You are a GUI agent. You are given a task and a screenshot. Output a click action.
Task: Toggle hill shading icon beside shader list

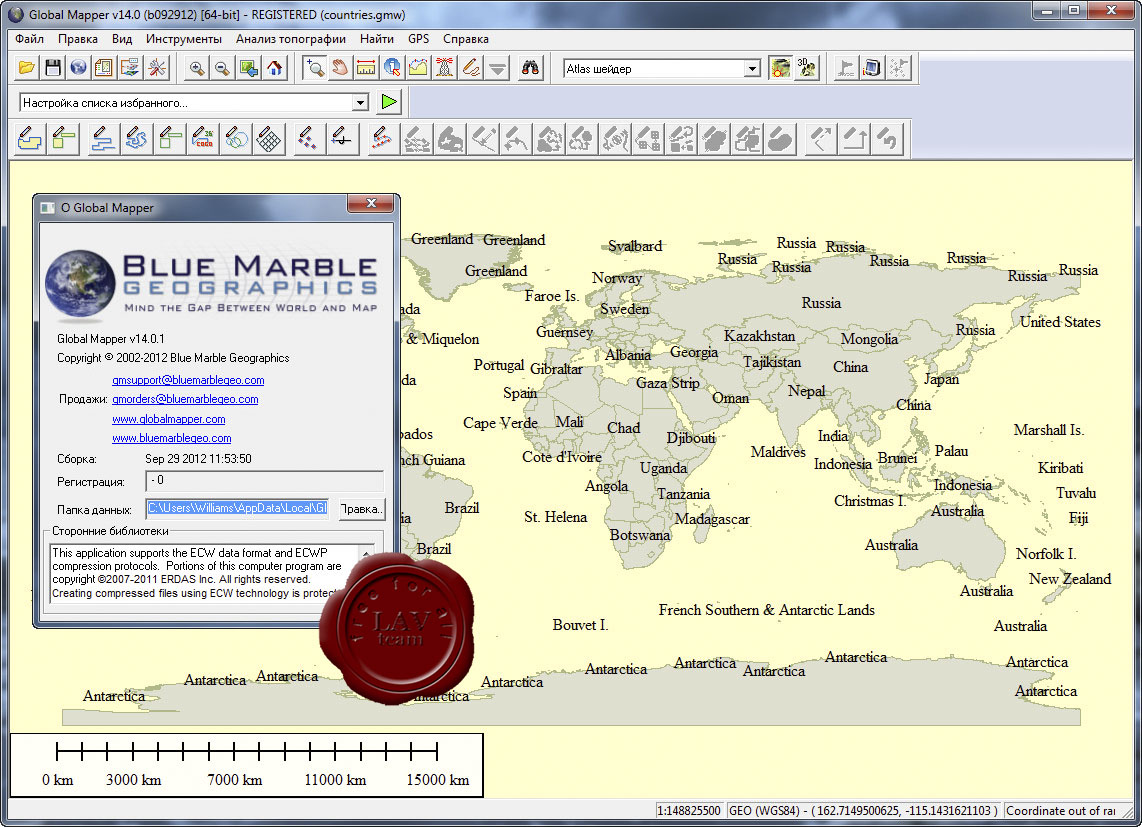[780, 68]
